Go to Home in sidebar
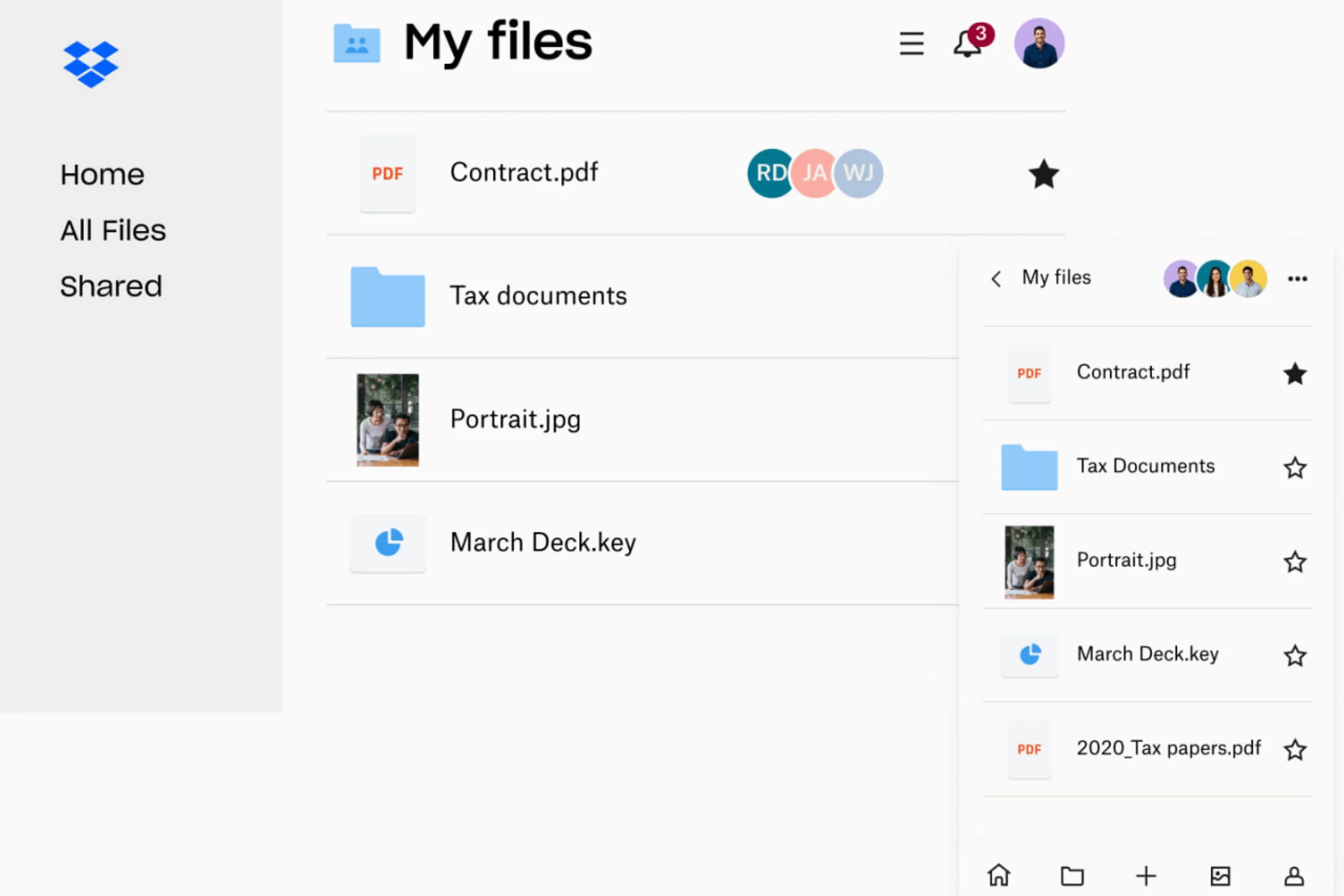Image resolution: width=1344 pixels, height=896 pixels. tap(102, 174)
